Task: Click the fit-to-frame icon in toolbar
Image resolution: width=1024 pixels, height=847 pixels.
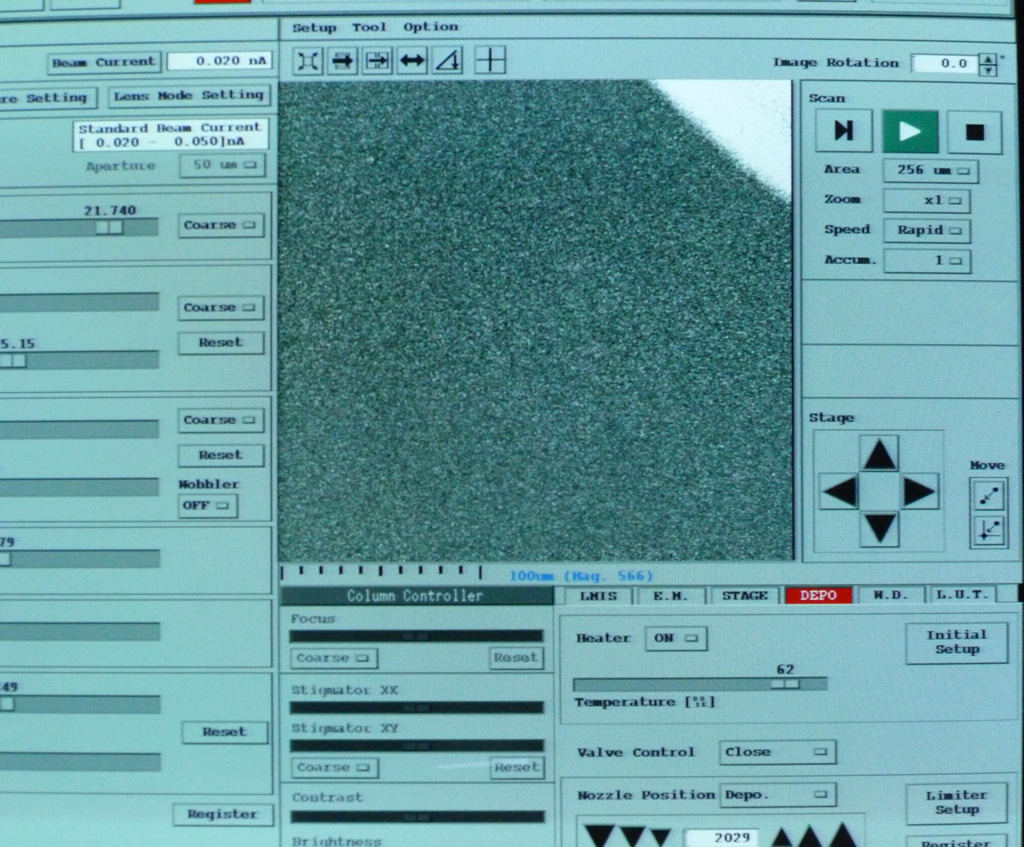Action: [308, 61]
